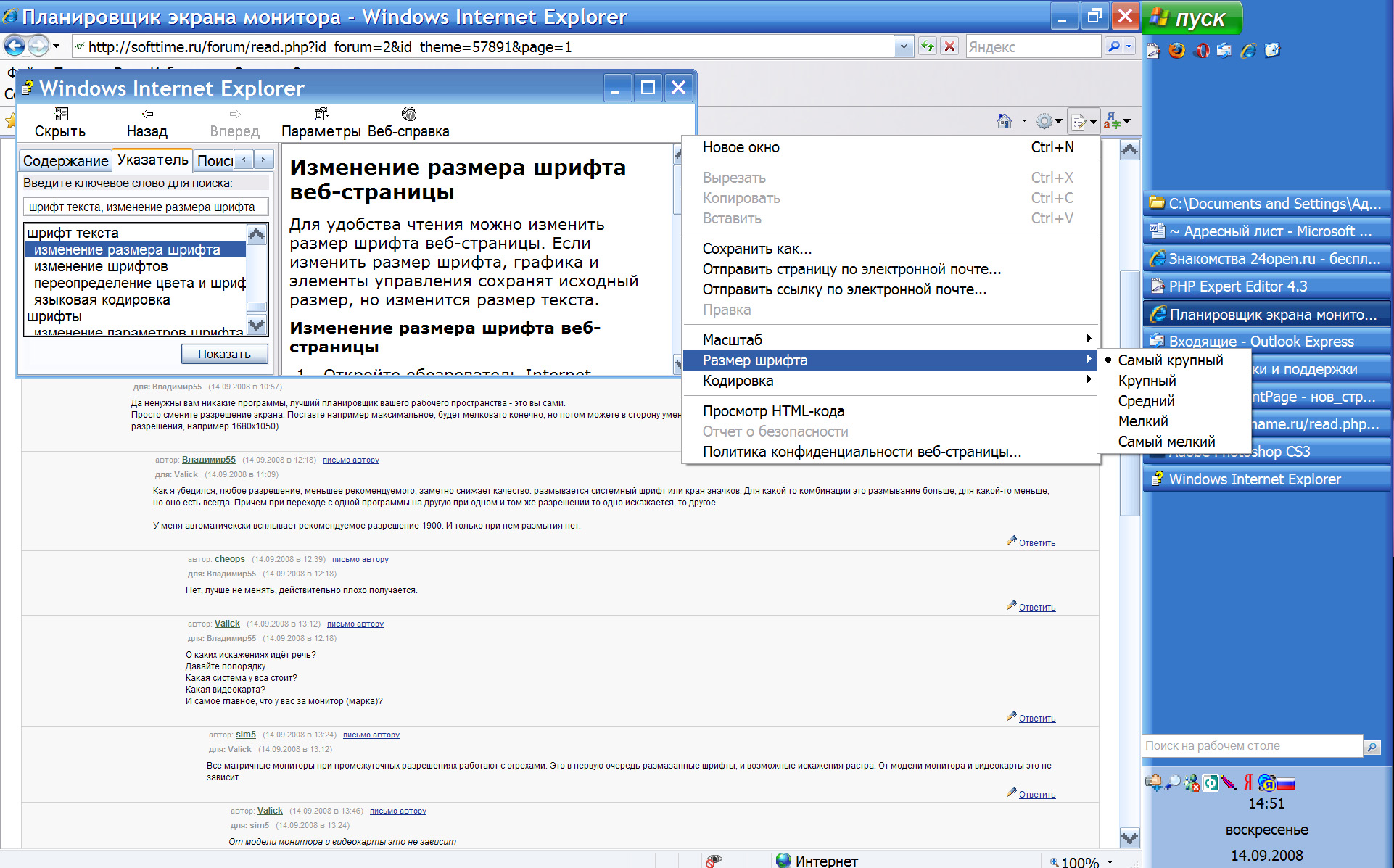Choose Отправить ссылку по электронной почте
This screenshot has height=868, width=1394.
point(890,289)
